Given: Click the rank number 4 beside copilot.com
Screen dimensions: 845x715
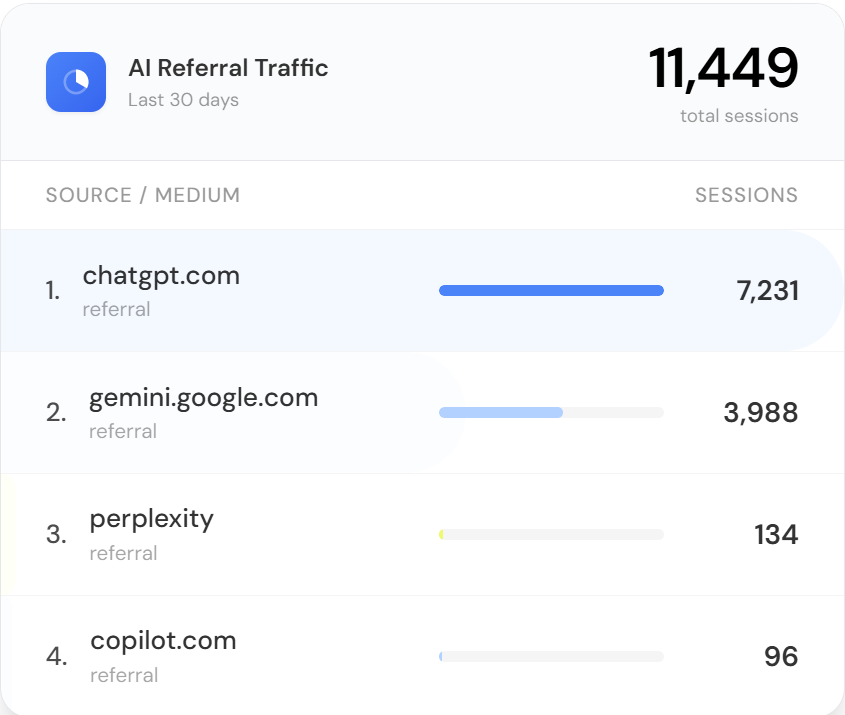Looking at the screenshot, I should pos(56,657).
